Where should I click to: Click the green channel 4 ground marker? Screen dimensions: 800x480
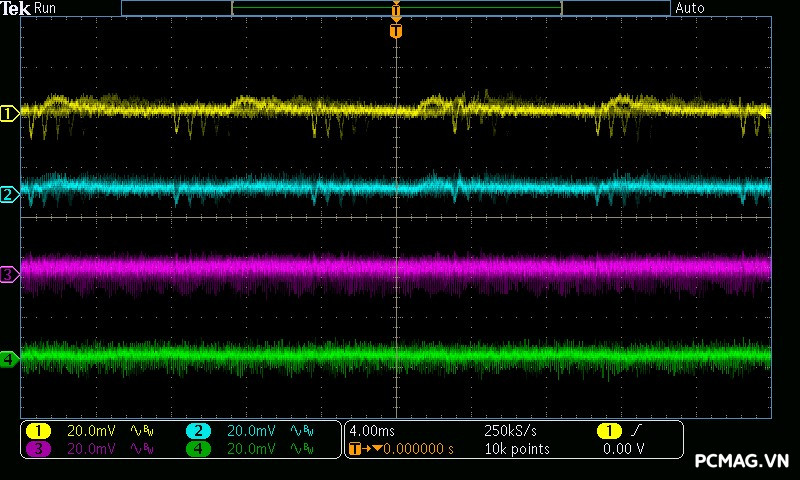tap(9, 358)
